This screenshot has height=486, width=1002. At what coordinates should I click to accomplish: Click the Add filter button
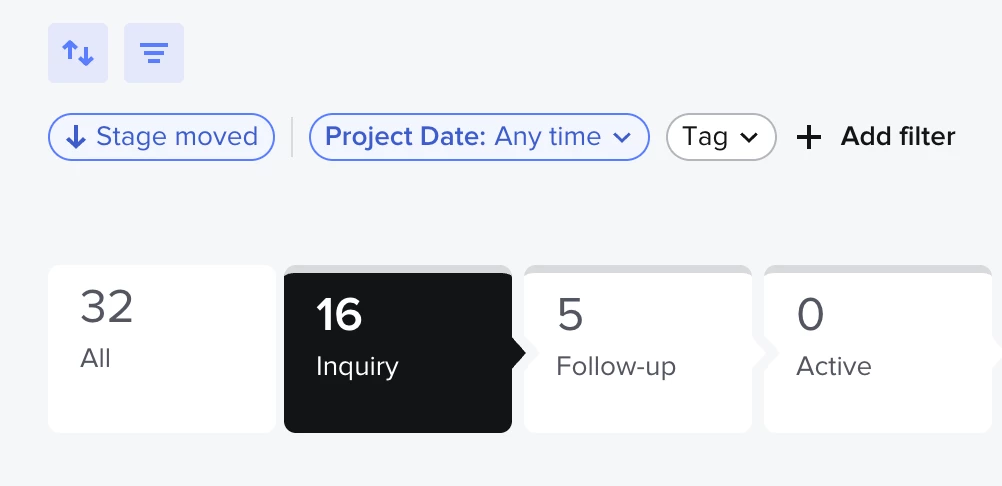point(876,137)
